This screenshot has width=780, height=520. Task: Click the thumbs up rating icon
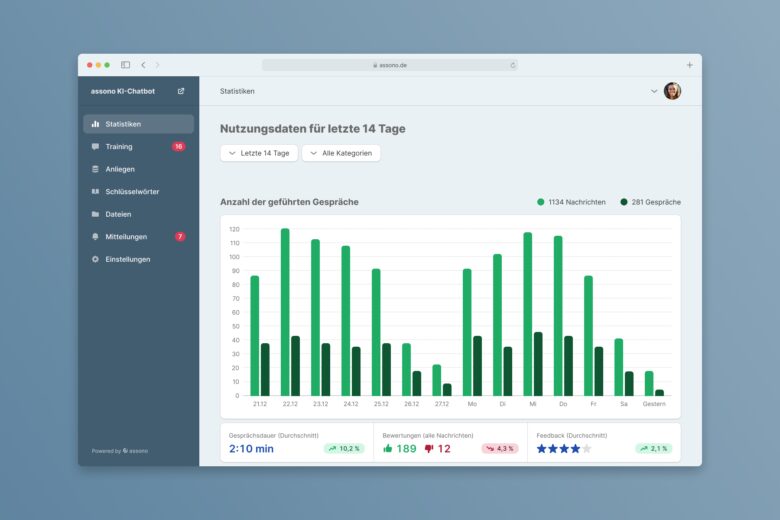tap(387, 449)
